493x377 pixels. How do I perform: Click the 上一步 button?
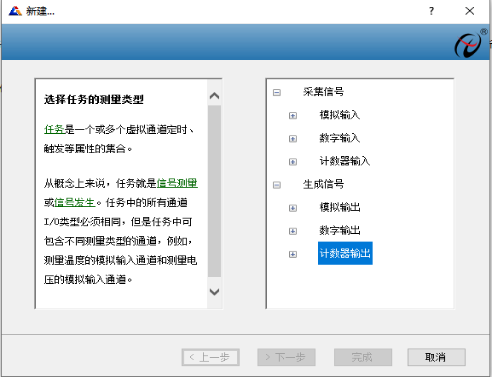[x=211, y=357]
